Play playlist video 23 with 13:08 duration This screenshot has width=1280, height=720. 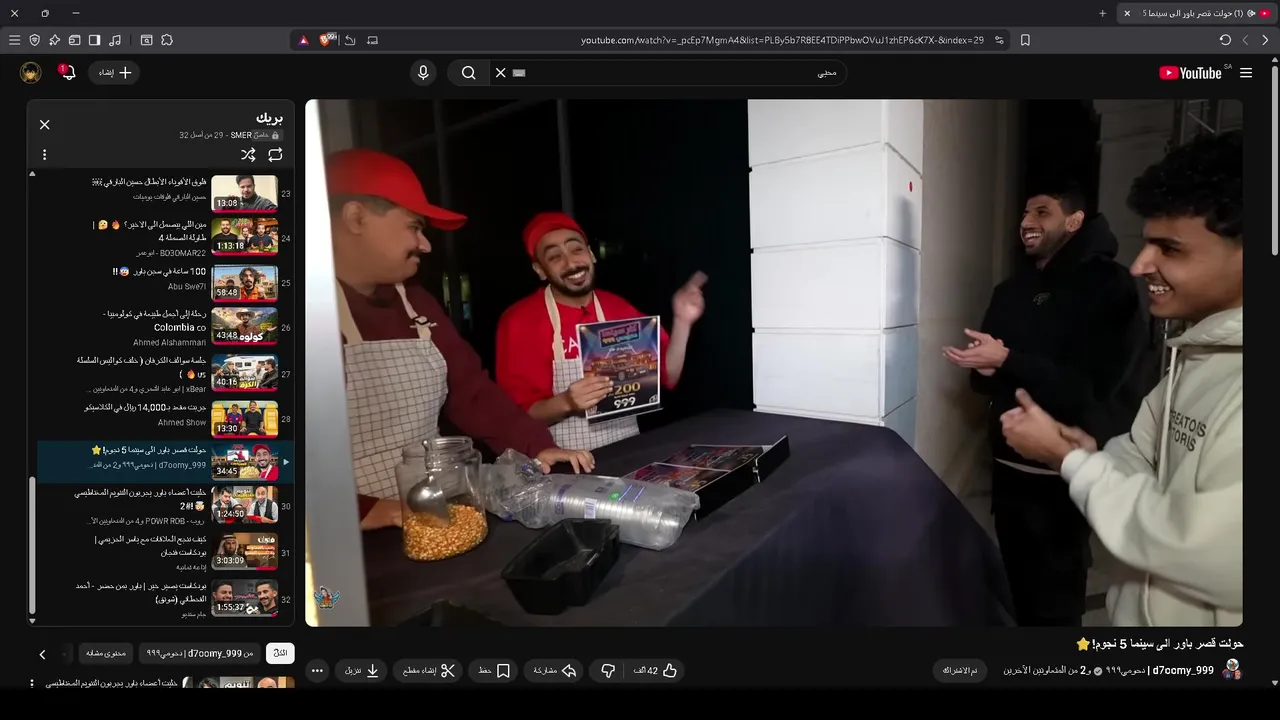166,192
